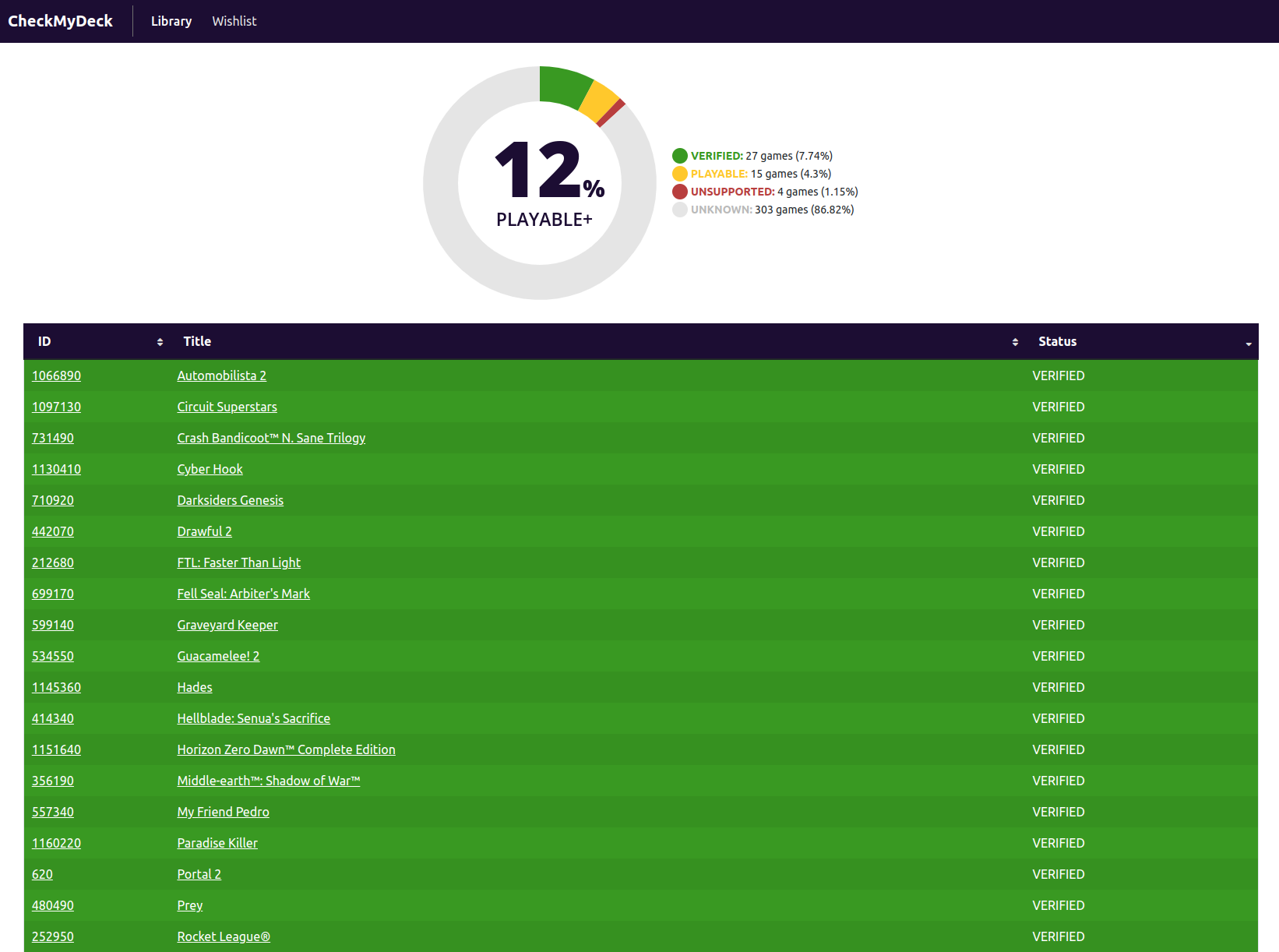Click app ID 699170 link
Screen dimensions: 1279x952
(53, 594)
